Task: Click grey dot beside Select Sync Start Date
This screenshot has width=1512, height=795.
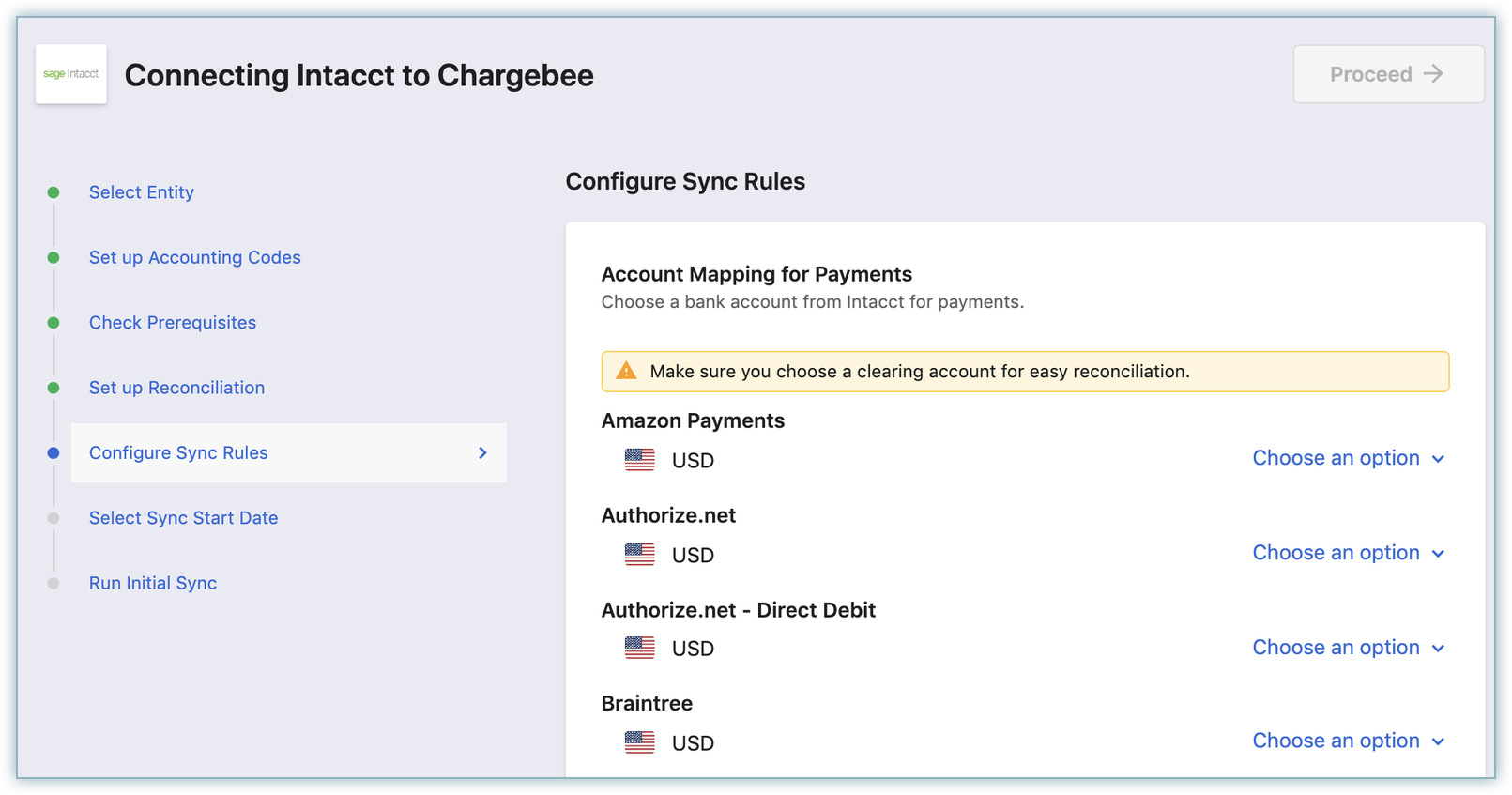Action: point(53,518)
